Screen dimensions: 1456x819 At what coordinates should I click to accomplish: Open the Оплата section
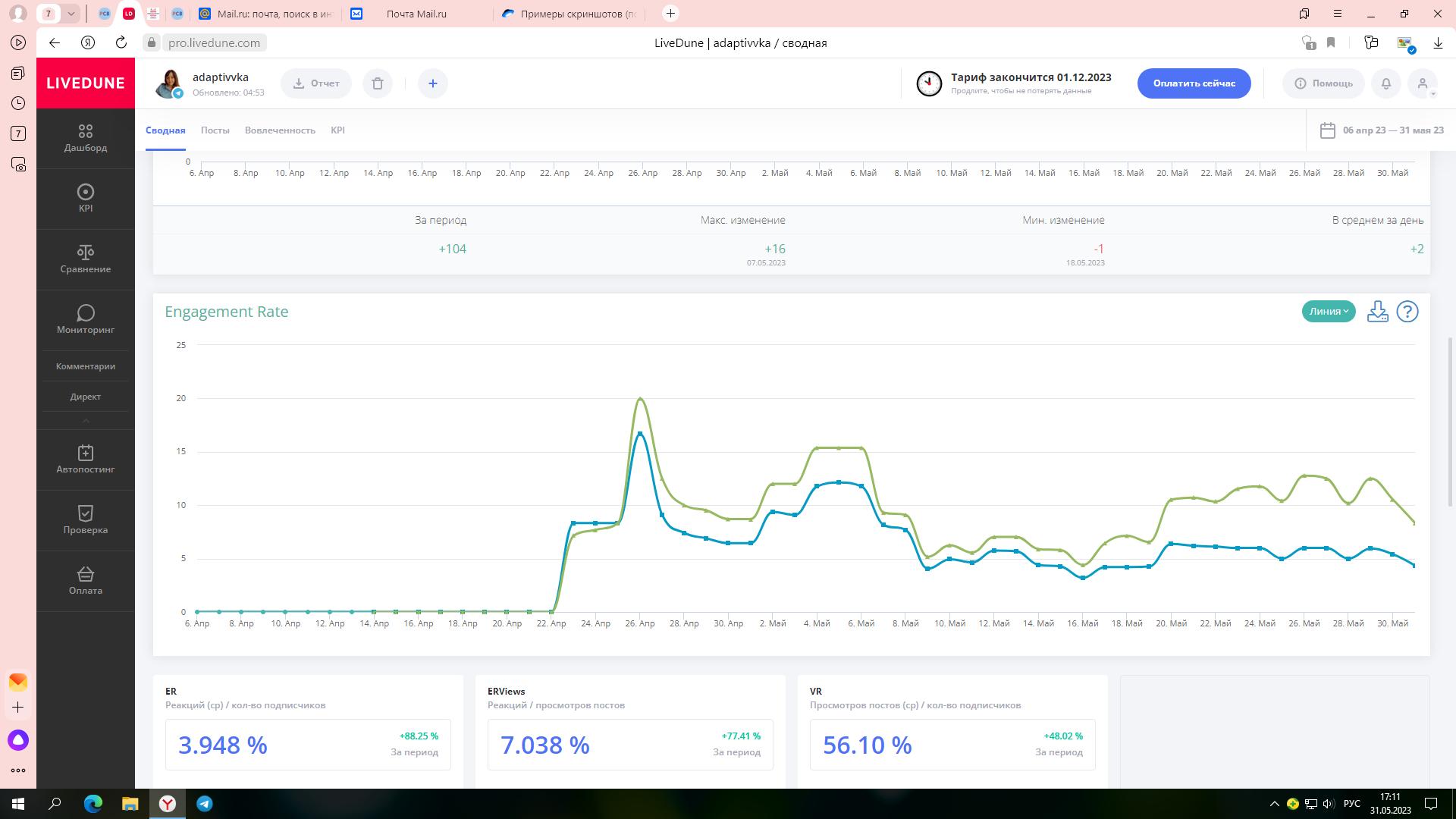[86, 581]
